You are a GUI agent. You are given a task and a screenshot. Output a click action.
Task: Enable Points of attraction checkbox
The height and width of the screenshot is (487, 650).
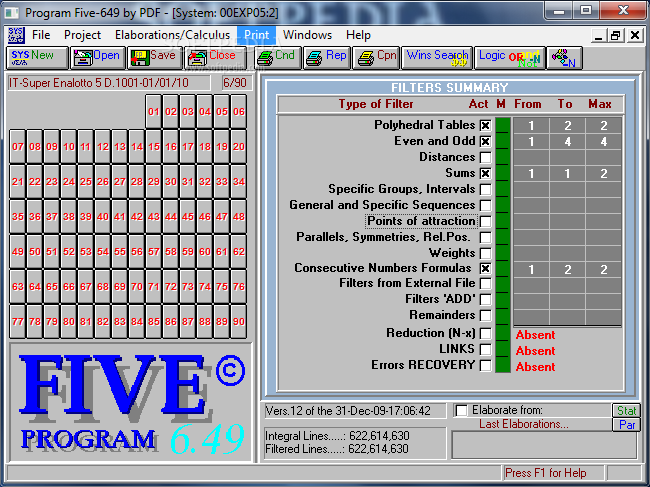tap(485, 221)
